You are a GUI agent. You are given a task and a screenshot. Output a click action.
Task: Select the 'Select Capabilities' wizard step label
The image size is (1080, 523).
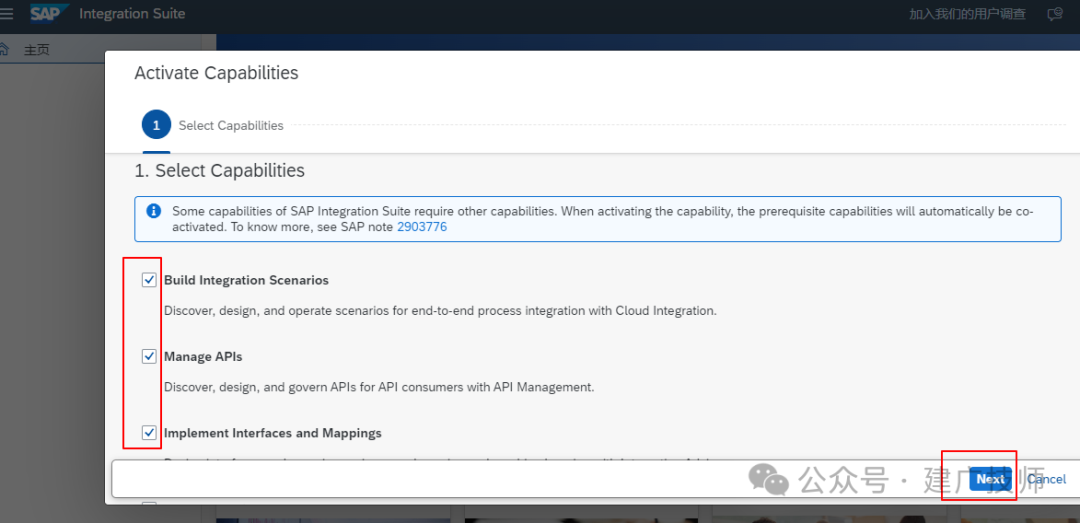[x=231, y=125]
